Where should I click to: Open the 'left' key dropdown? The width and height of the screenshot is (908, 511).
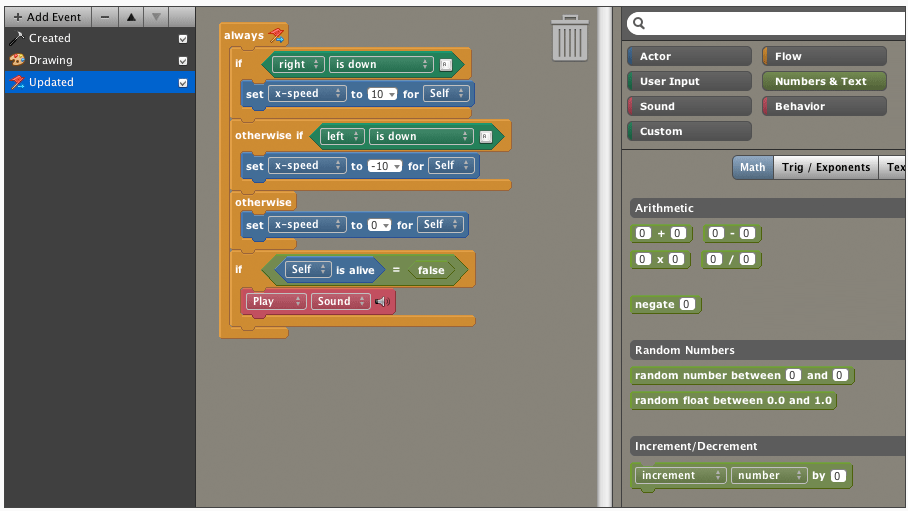tap(343, 136)
